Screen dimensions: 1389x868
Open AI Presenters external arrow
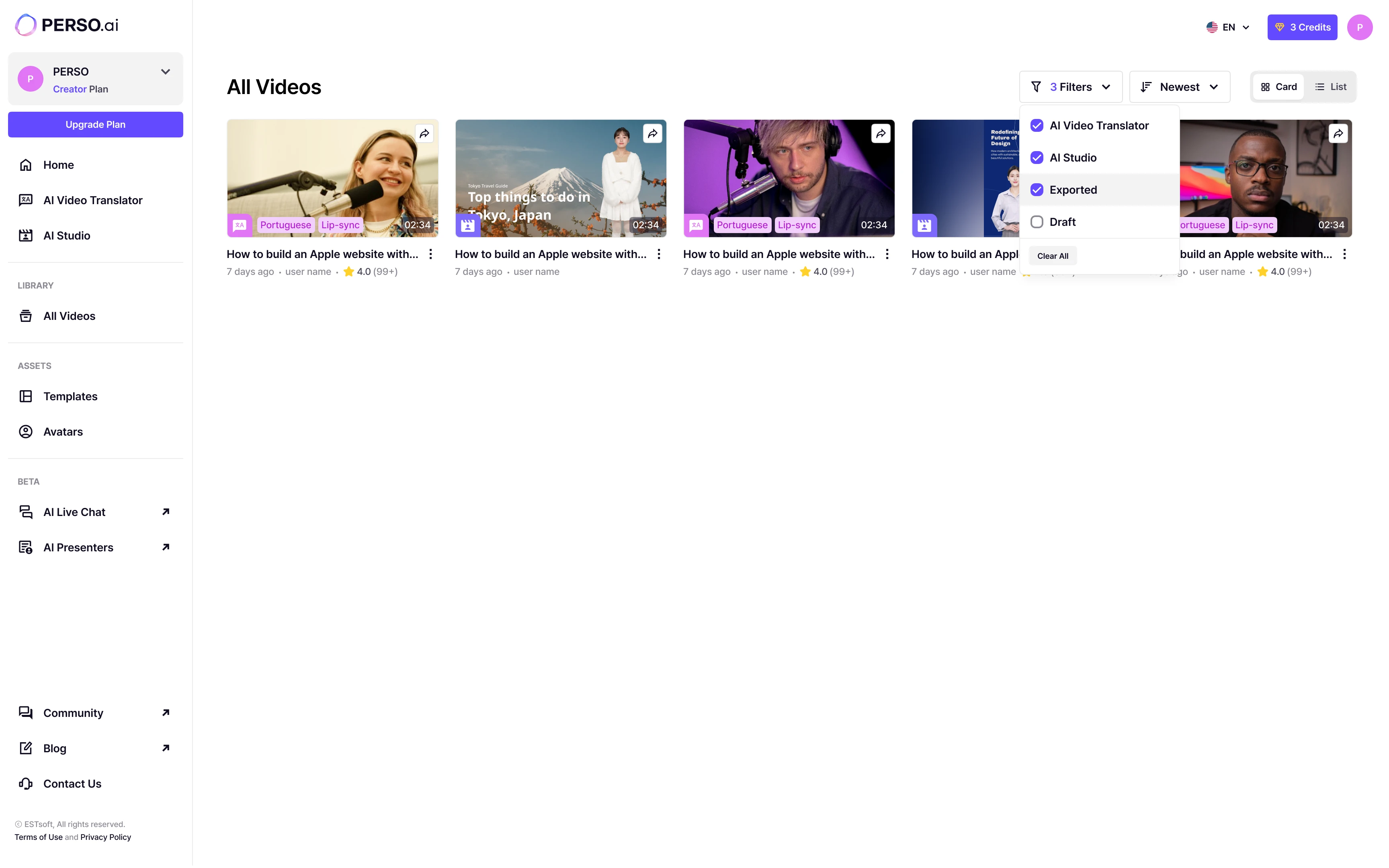pos(165,548)
